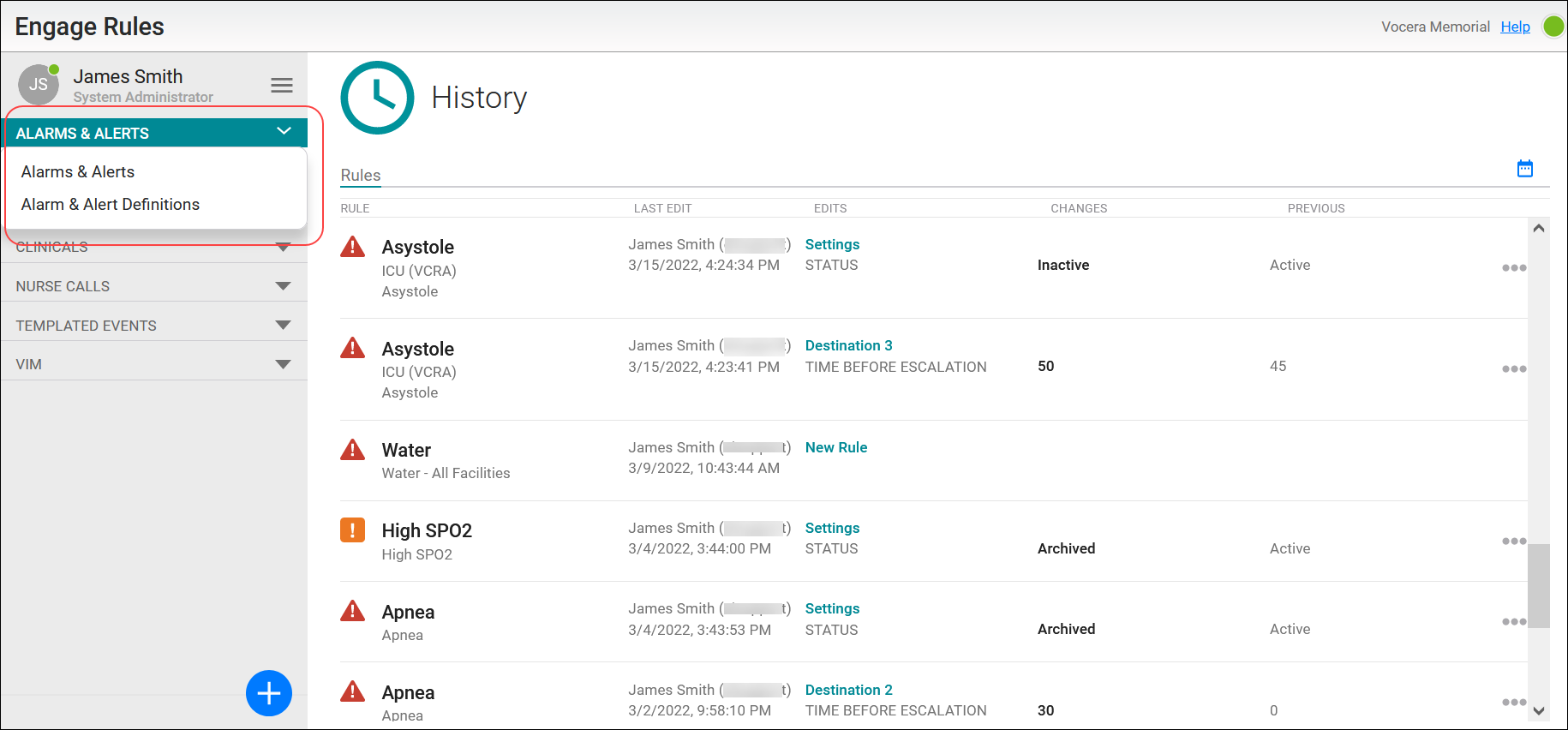Expand the TEMPLATED EVENTS section
The image size is (1568, 730).
coord(283,326)
